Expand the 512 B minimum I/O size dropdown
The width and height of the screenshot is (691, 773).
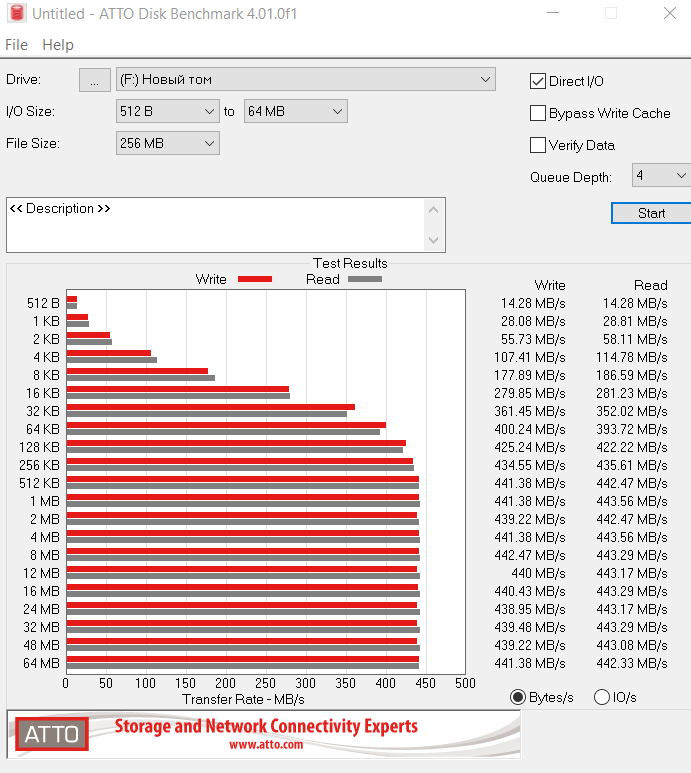[x=167, y=111]
